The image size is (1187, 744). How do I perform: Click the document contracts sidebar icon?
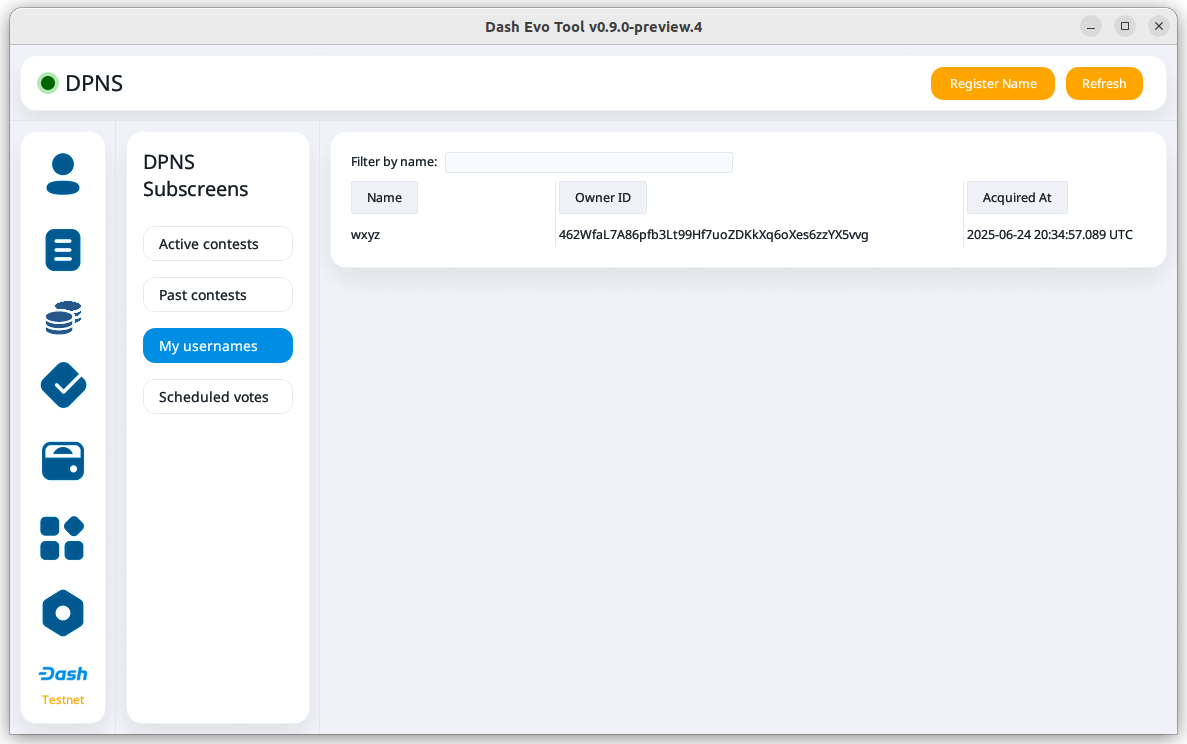click(x=63, y=249)
